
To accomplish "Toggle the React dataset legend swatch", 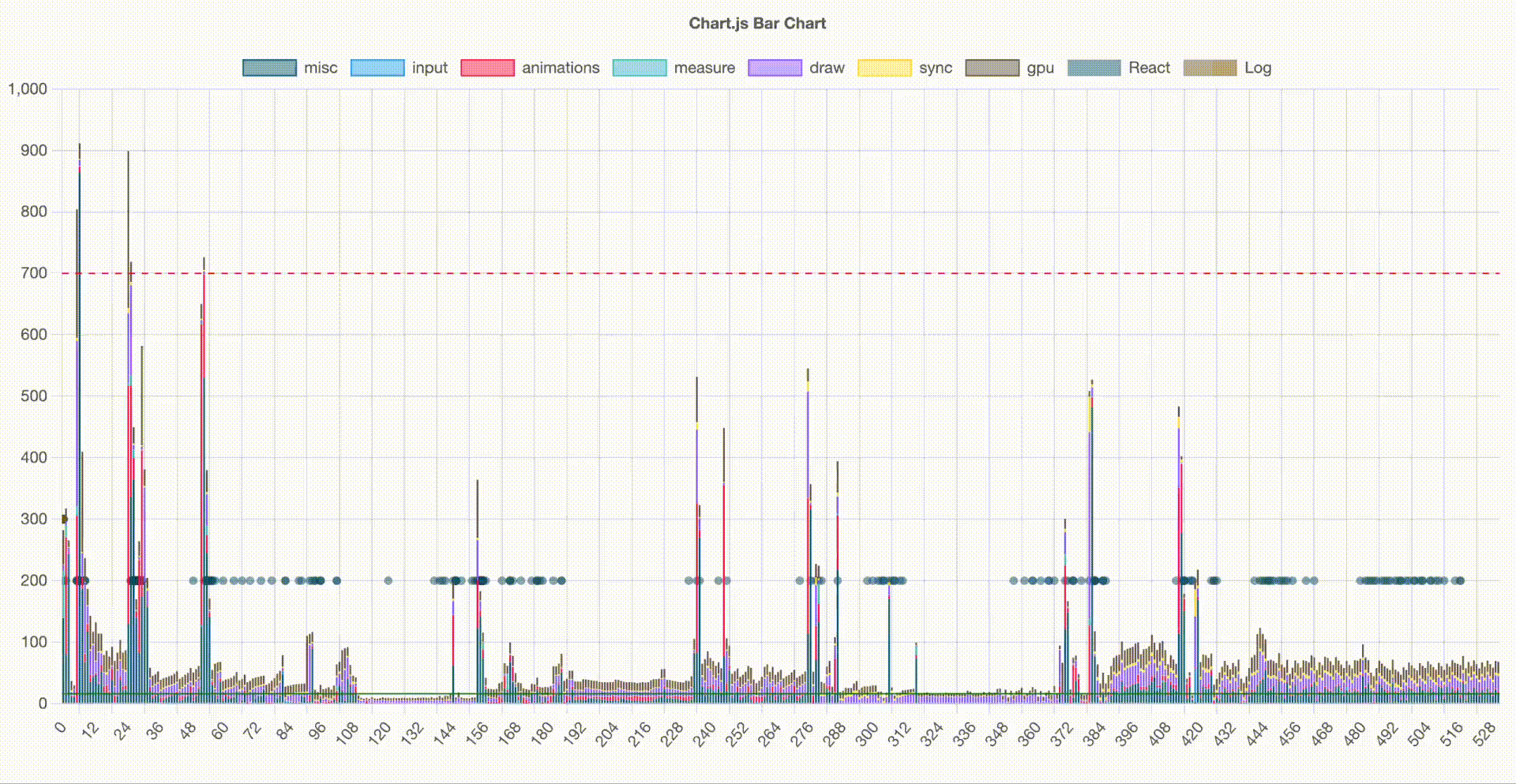I will (x=1094, y=68).
